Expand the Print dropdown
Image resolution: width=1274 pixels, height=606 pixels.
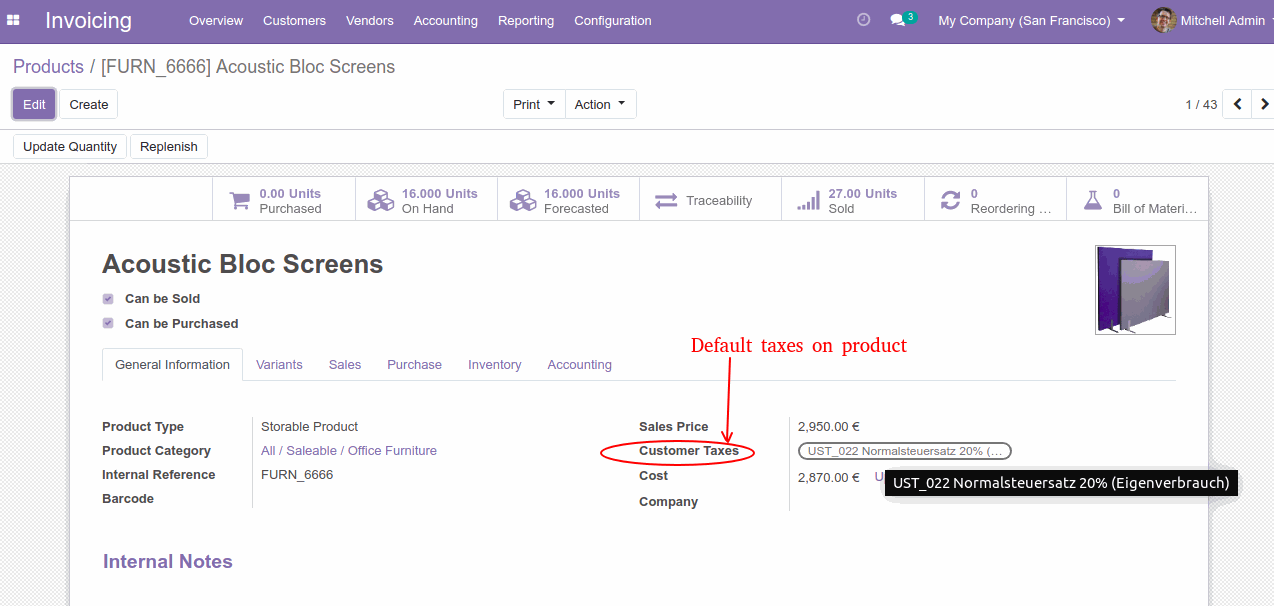[x=534, y=104]
